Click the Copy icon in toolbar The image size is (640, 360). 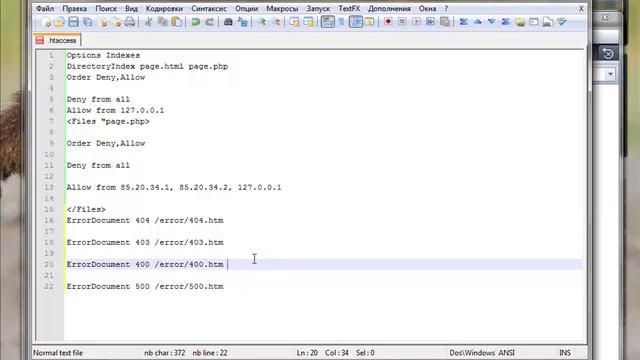(162, 22)
